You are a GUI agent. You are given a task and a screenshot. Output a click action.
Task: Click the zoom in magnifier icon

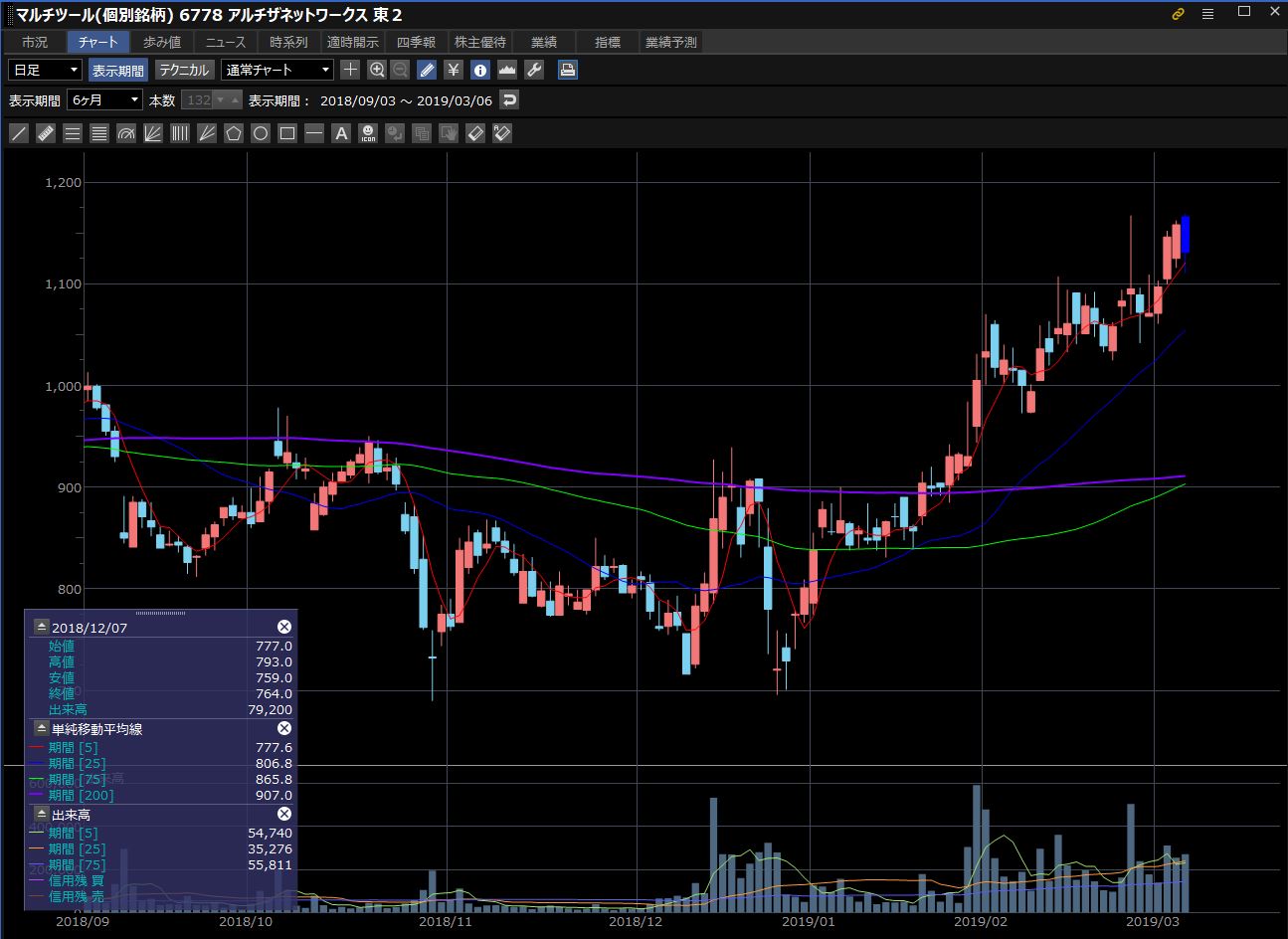click(377, 70)
